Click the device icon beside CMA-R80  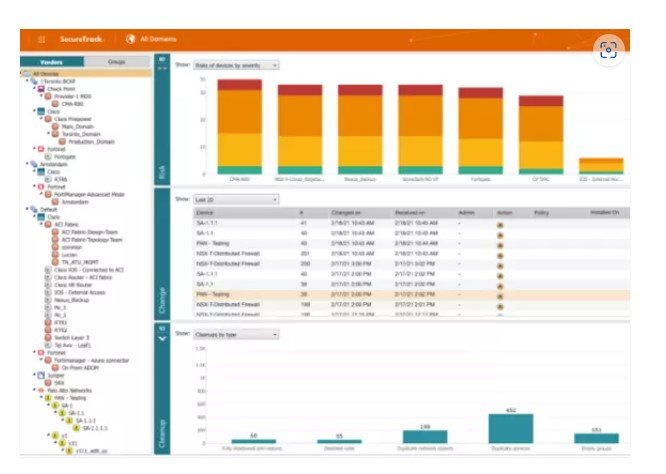[55, 104]
